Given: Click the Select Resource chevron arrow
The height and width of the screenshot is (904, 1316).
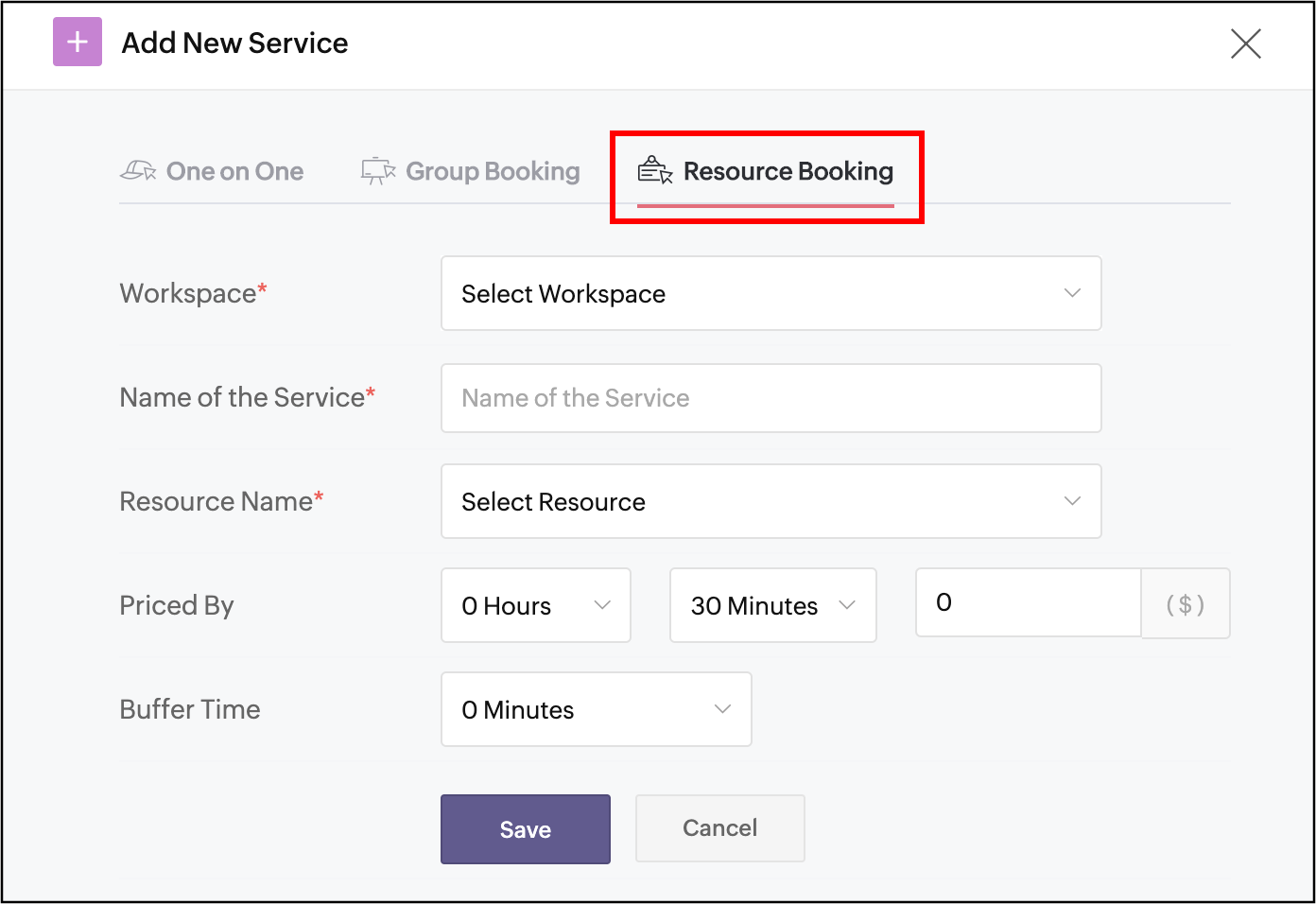Looking at the screenshot, I should point(1072,501).
